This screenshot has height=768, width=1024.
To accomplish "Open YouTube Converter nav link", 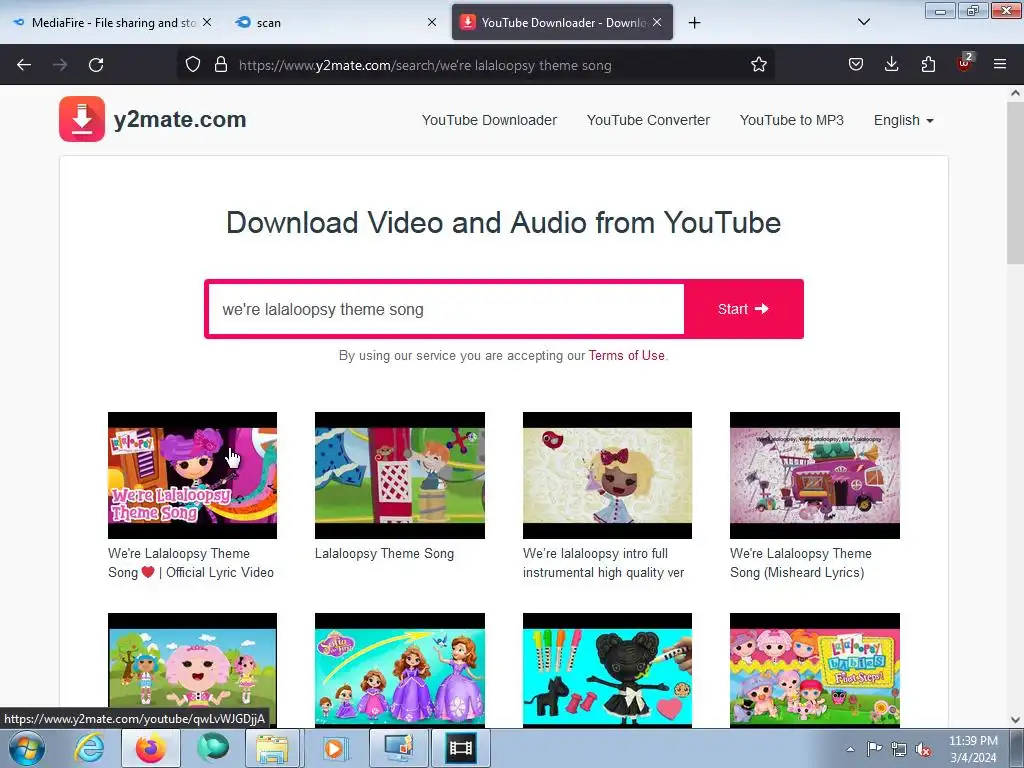I will click(x=648, y=120).
